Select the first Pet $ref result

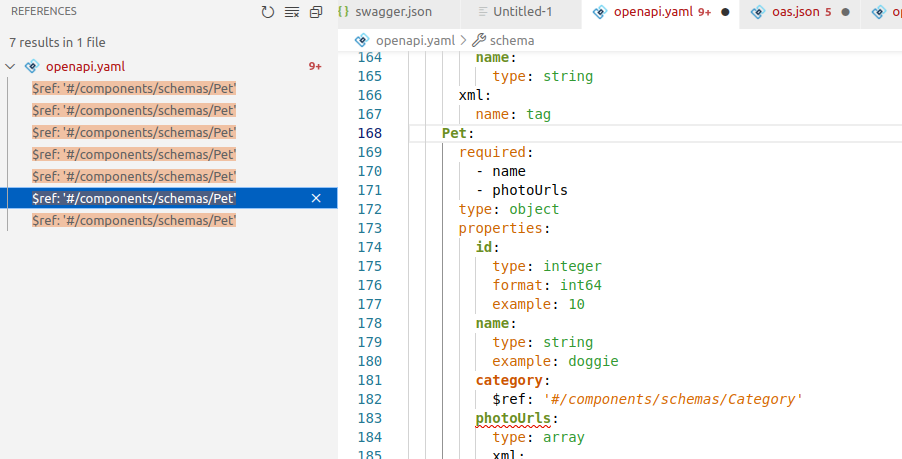point(134,89)
